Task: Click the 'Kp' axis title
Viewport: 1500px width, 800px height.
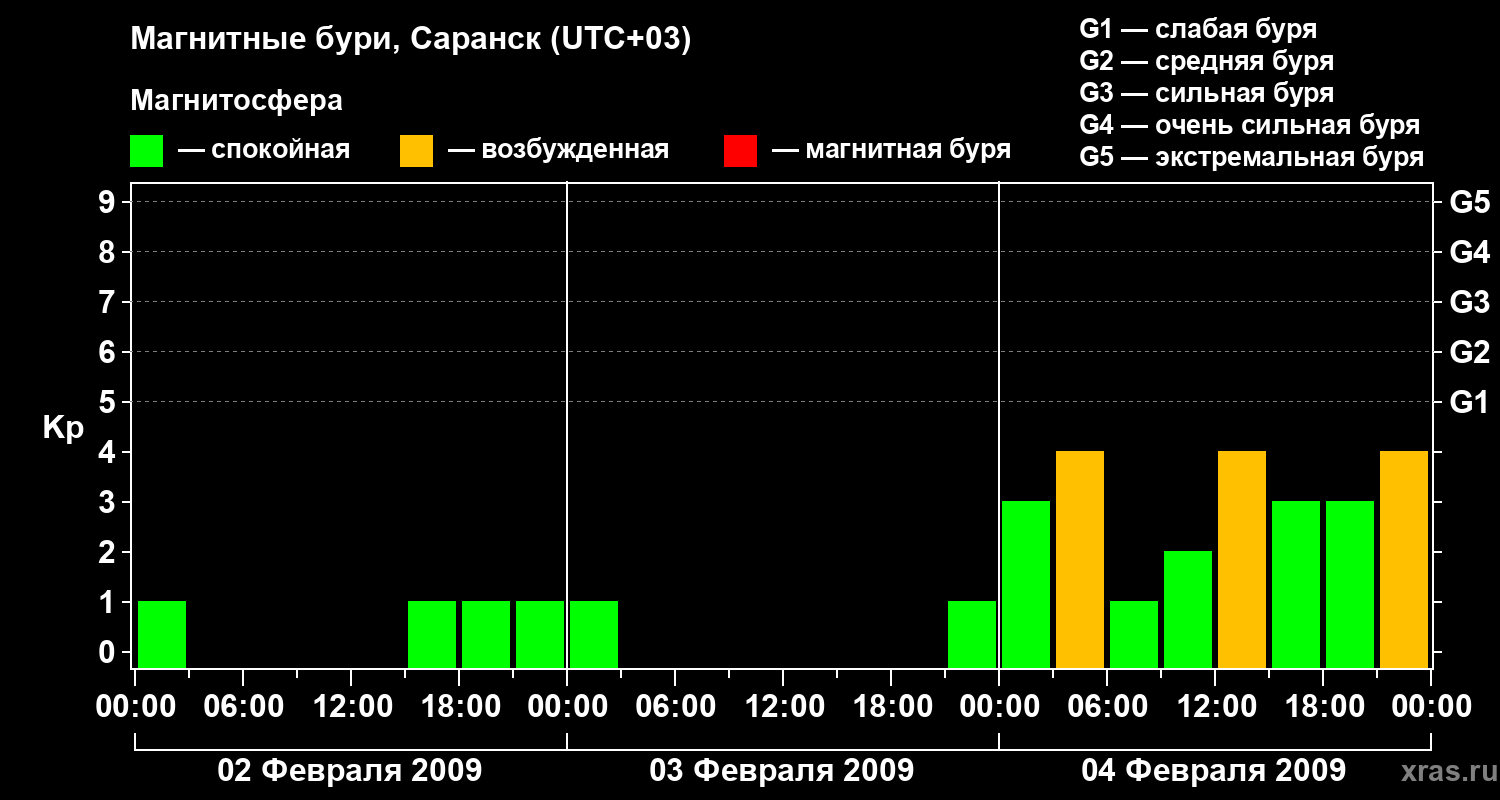Action: pos(62,428)
